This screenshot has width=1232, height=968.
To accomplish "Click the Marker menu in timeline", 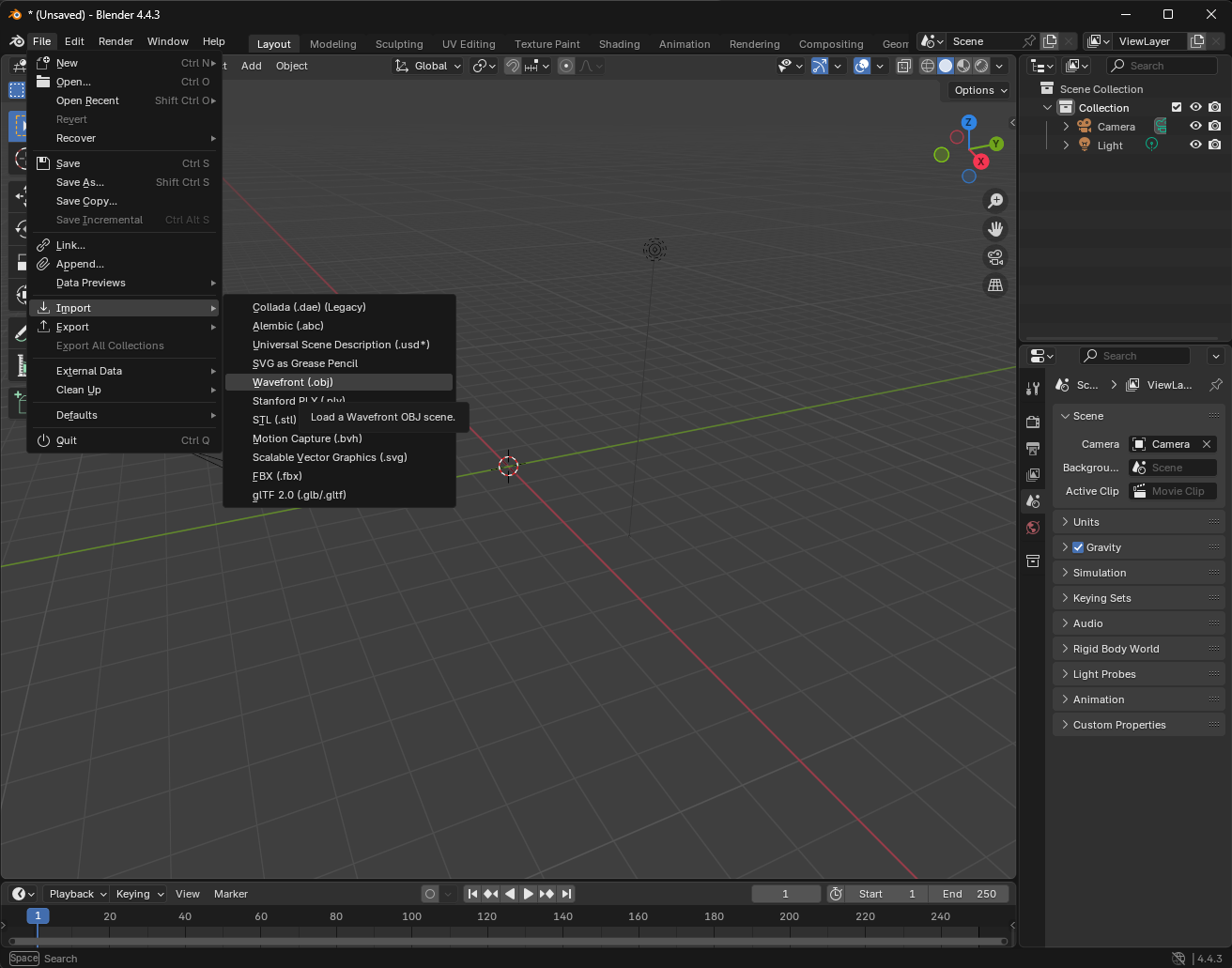I will (231, 894).
